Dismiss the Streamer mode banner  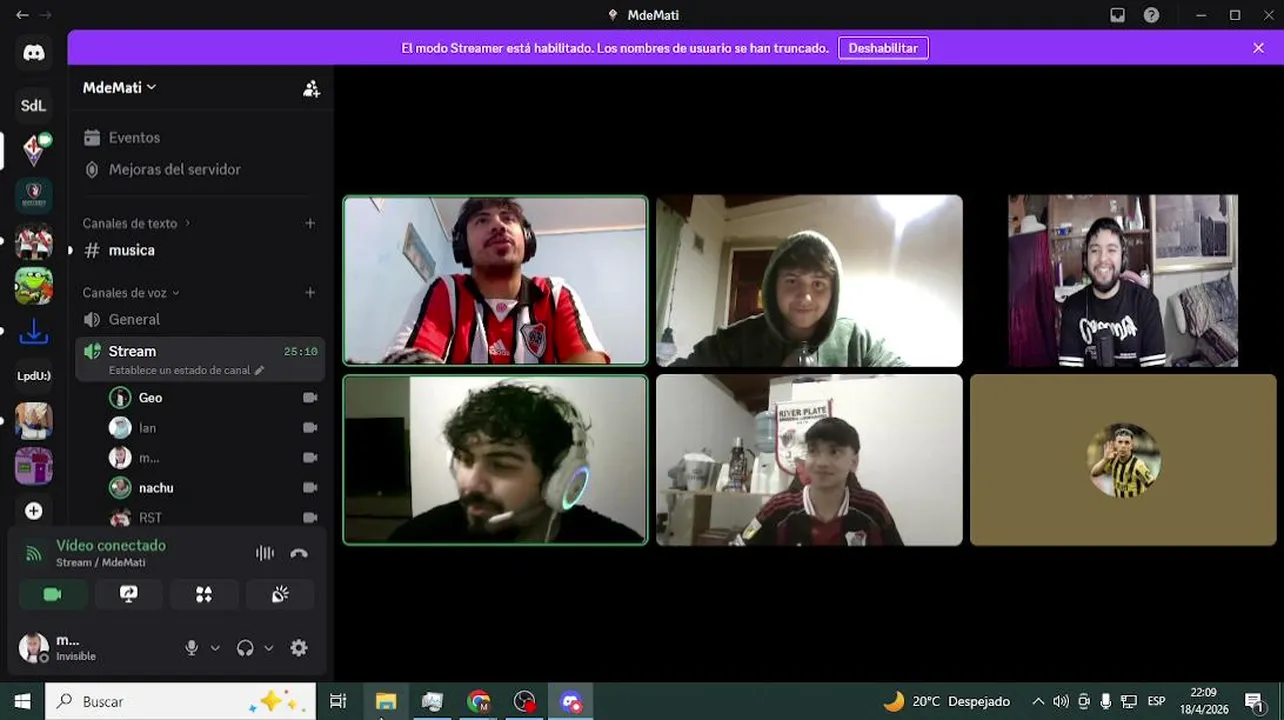[x=1258, y=48]
